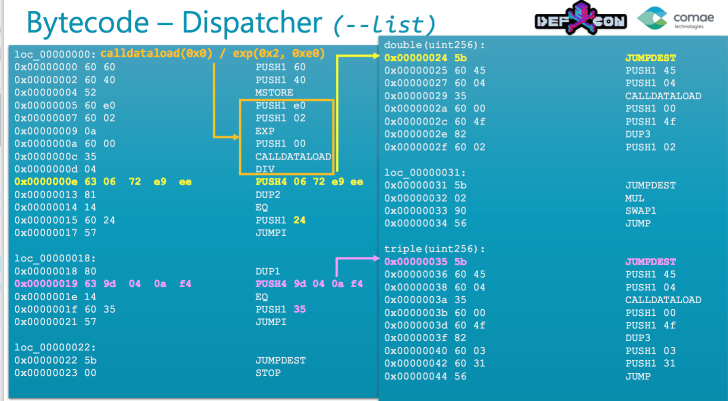Image resolution: width=728 pixels, height=401 pixels.
Task: Select the 'PUSH1 24' jump target instruction
Action: click(280, 220)
